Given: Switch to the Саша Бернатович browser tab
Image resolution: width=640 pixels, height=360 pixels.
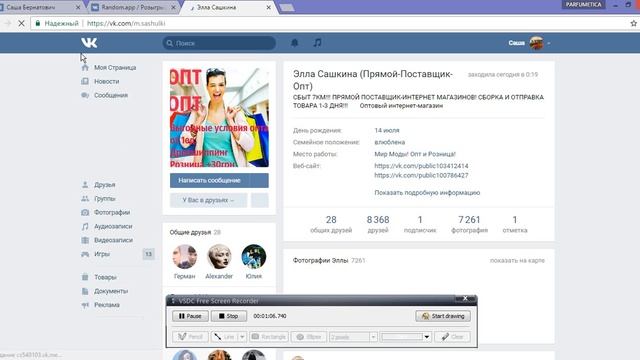Looking at the screenshot, I should click(39, 7).
